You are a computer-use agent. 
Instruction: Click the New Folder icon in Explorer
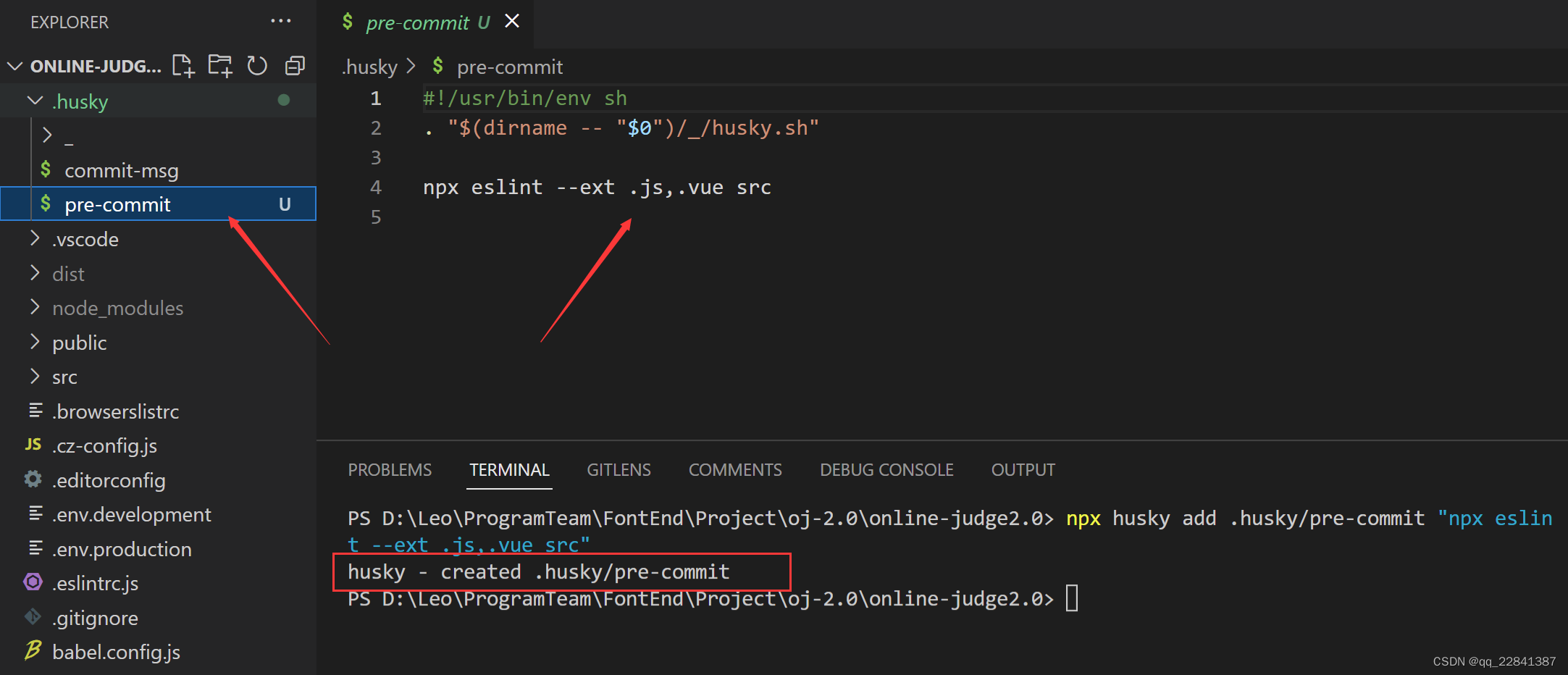(x=220, y=66)
